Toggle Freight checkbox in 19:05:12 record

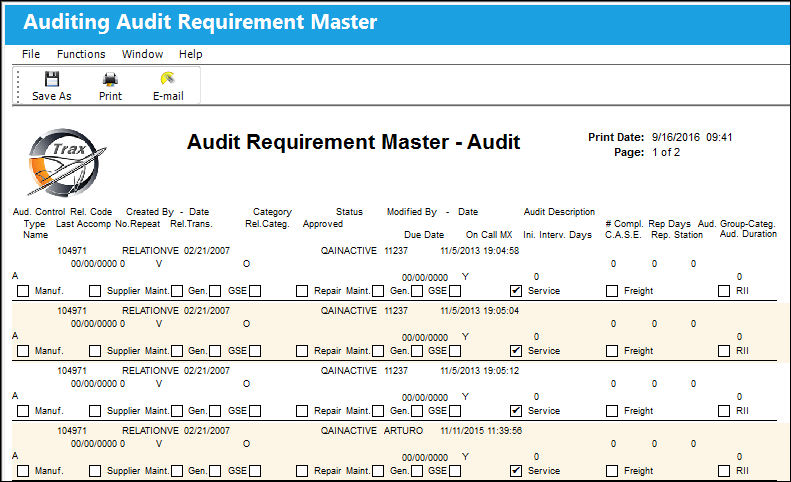tap(612, 411)
